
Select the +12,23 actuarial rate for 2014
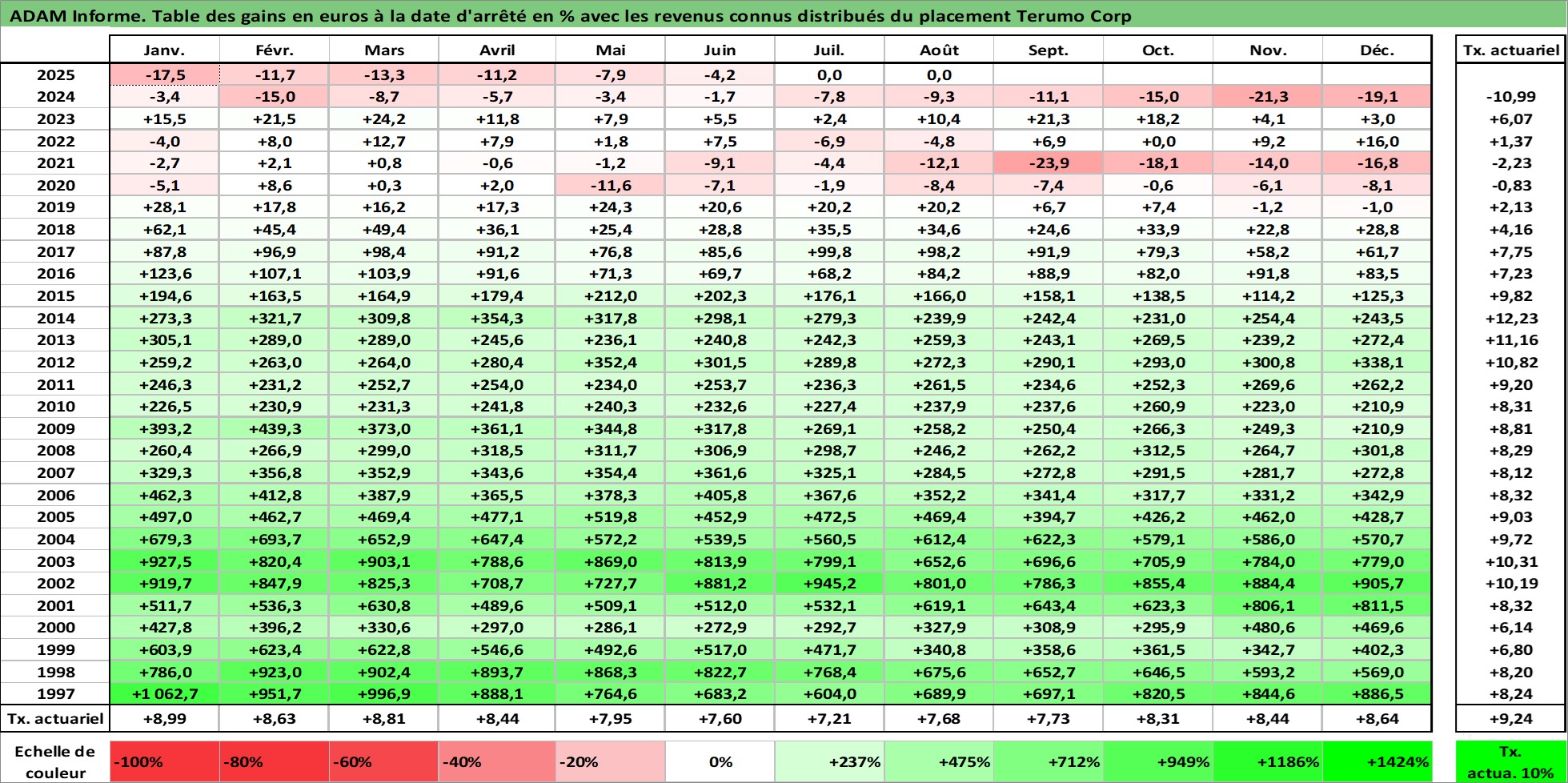1510,318
